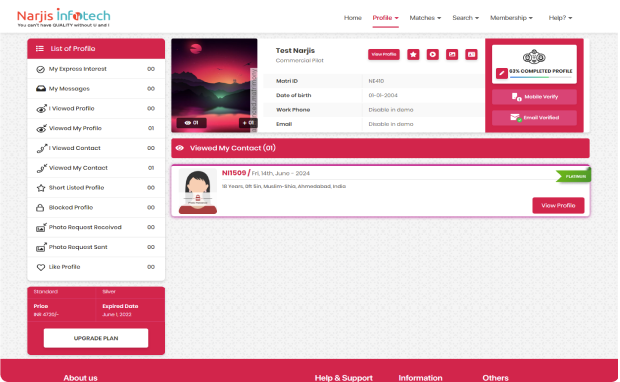Click the eye icon in Viewed My Contact header
Image resolution: width=620 pixels, height=382 pixels.
(x=180, y=148)
